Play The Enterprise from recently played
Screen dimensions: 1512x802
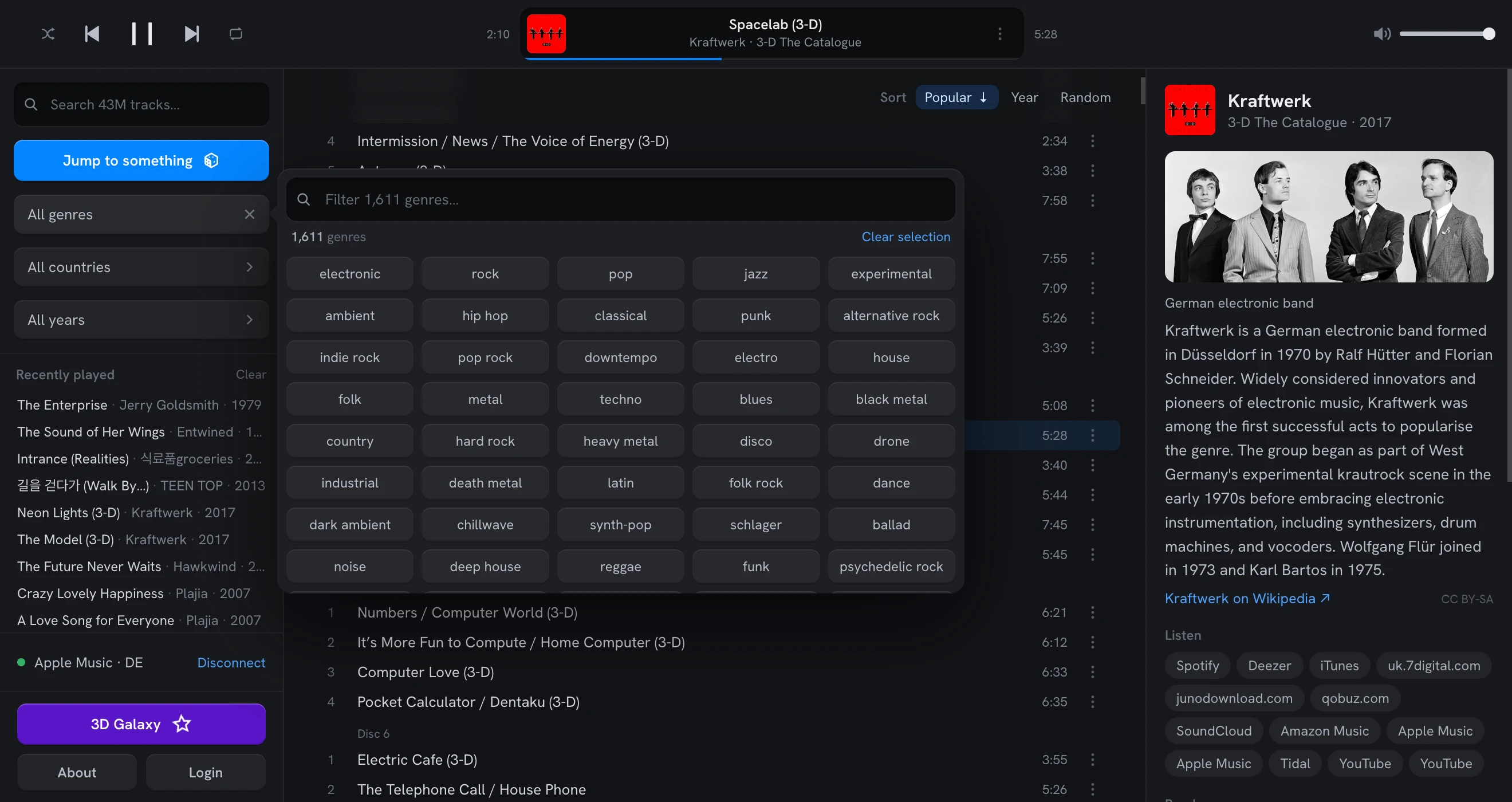(x=141, y=404)
